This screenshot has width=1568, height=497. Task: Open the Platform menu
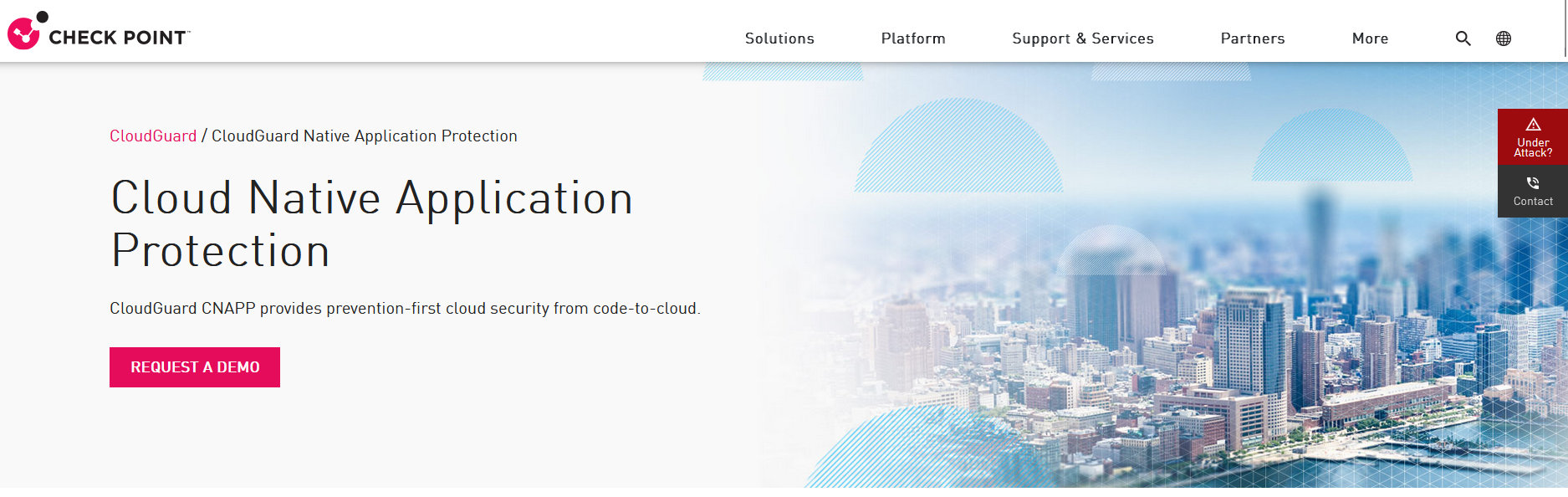[x=913, y=38]
